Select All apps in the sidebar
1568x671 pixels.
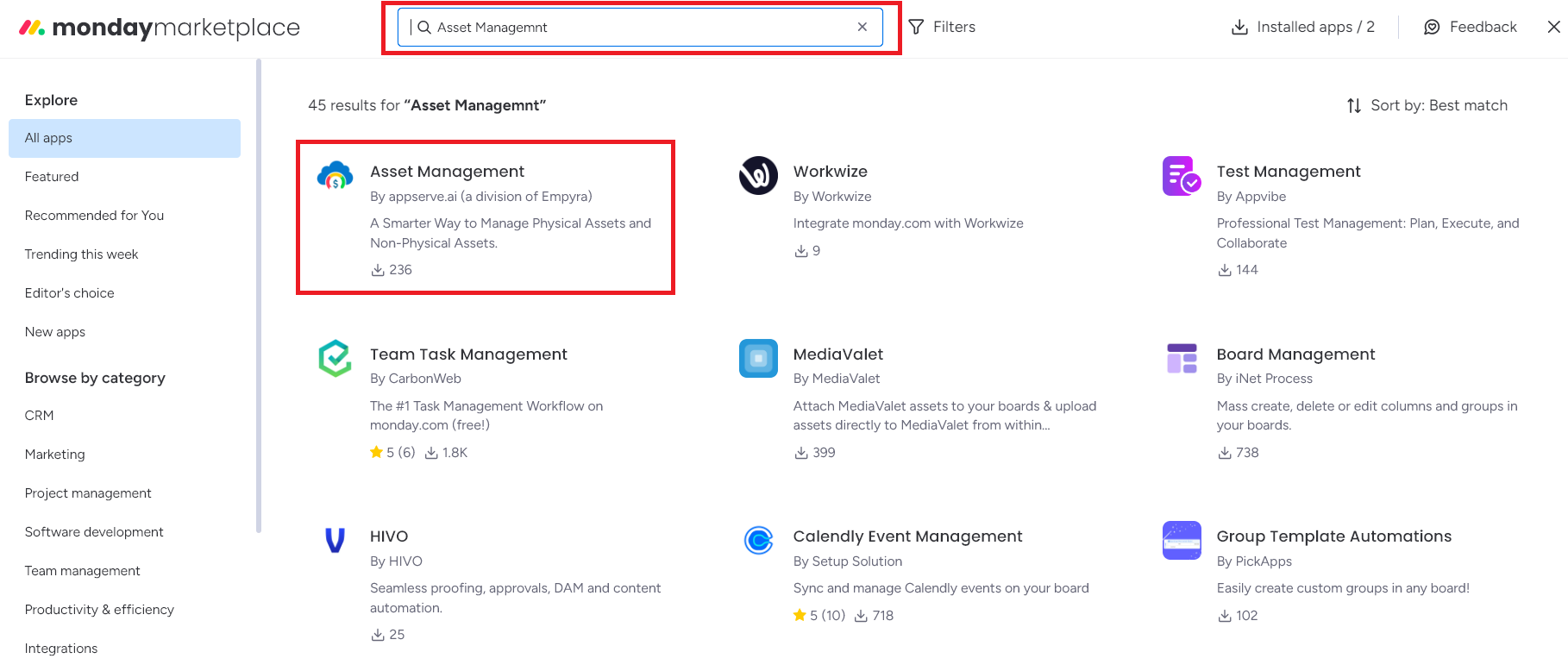pos(124,138)
